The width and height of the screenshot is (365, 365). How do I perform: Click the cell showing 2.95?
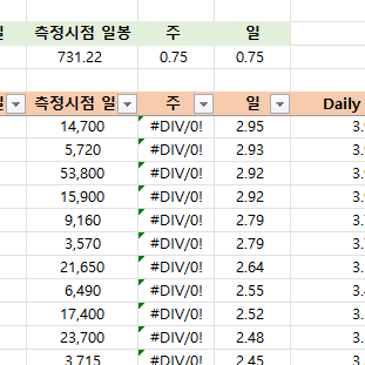[252, 127]
